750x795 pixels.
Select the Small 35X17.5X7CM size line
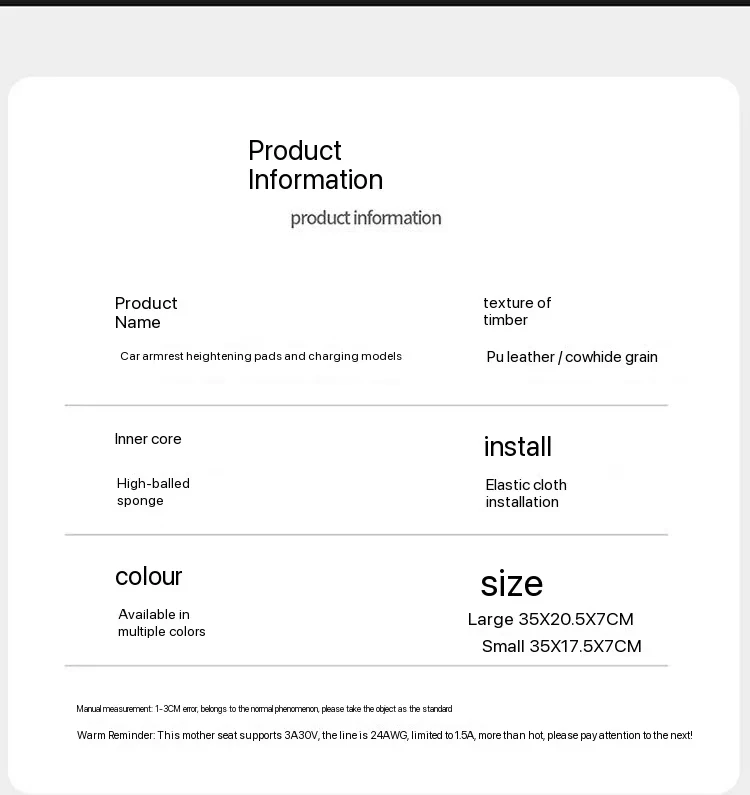561,646
